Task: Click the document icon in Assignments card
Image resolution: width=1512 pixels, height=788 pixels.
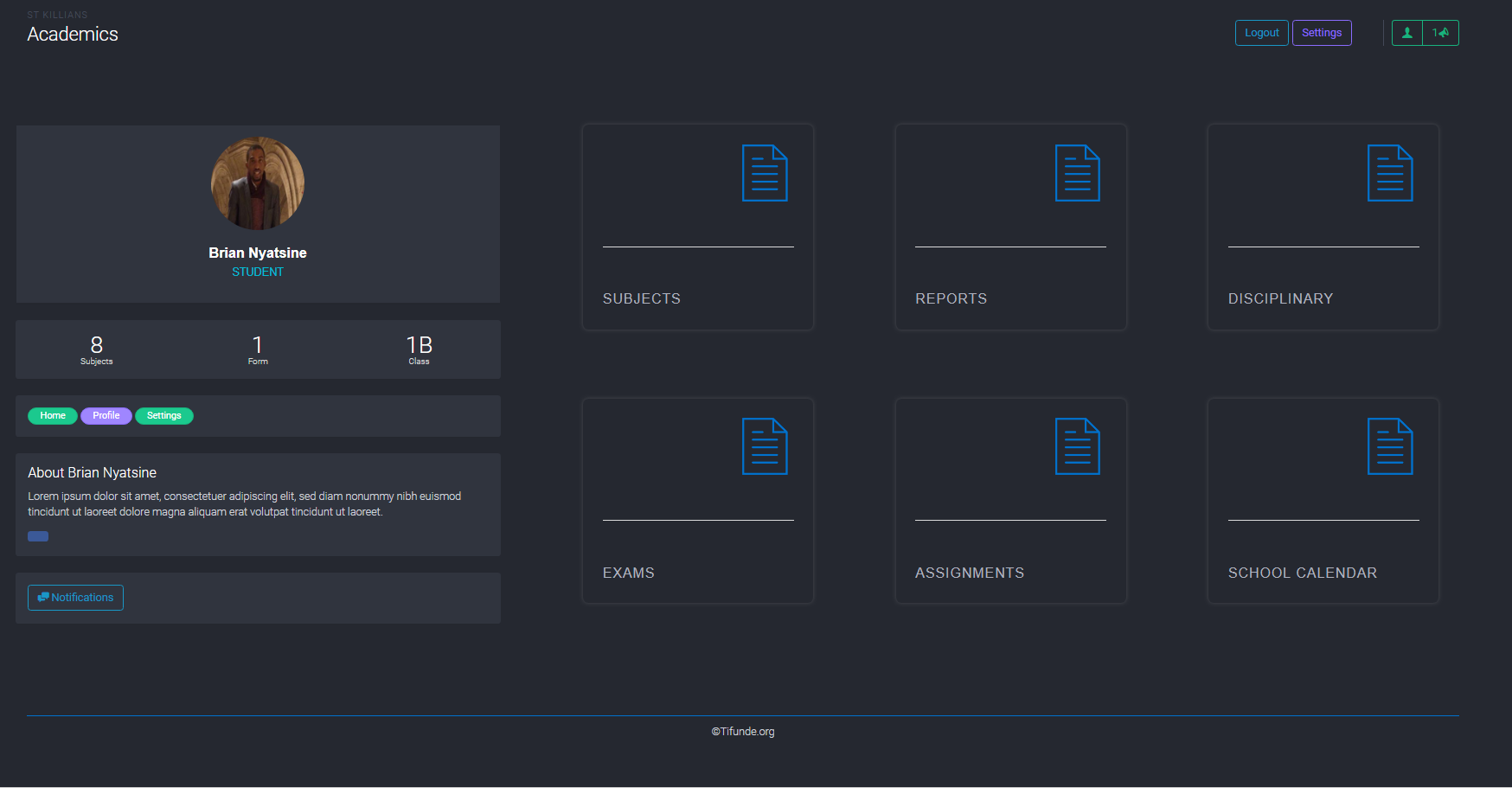Action: 1077,446
